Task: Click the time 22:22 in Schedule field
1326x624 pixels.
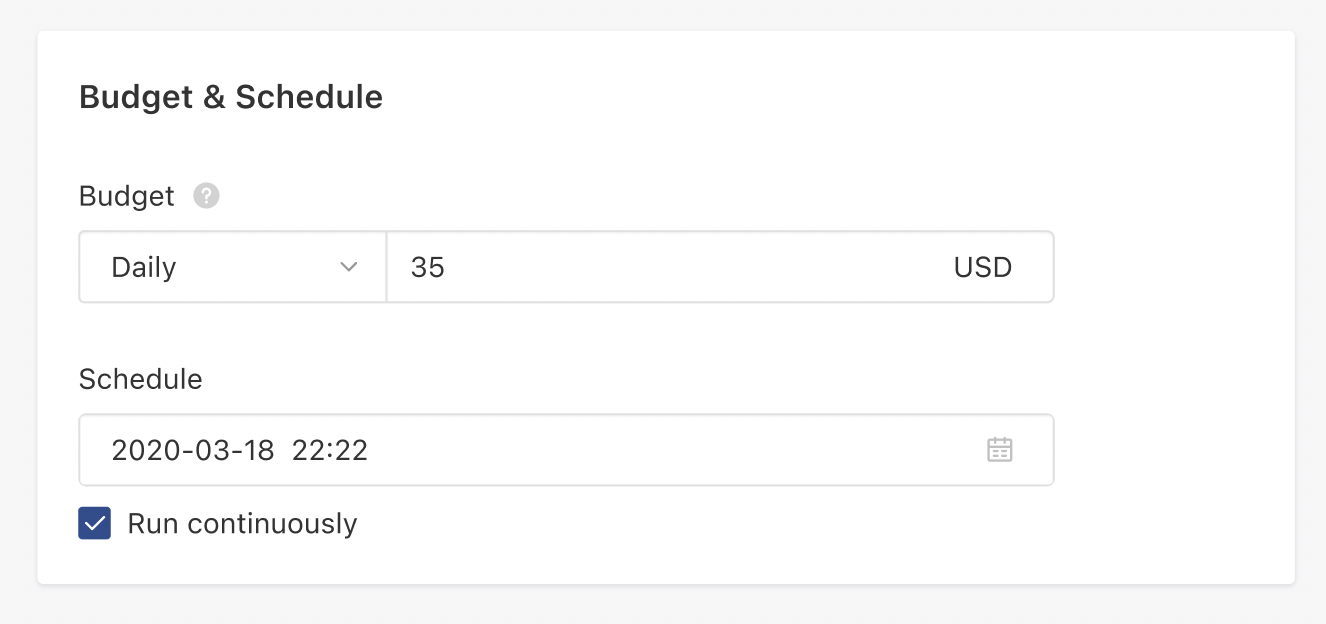Action: click(x=330, y=450)
